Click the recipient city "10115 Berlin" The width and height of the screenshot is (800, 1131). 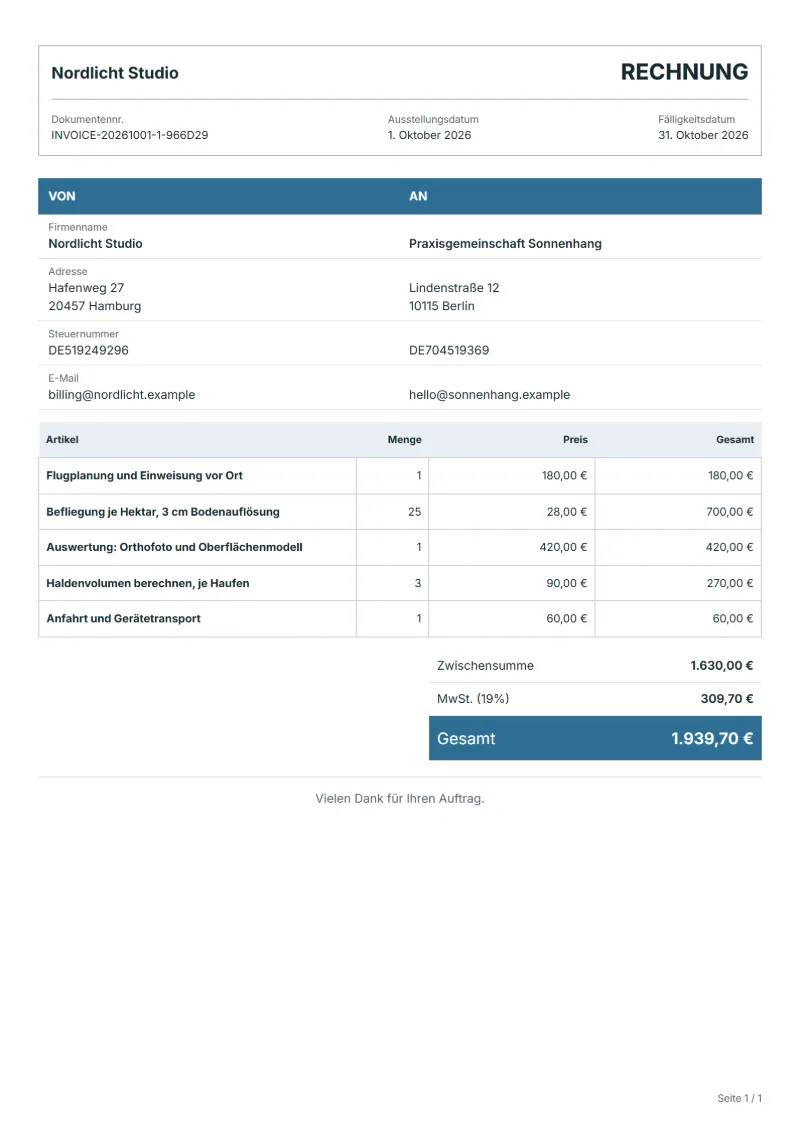(x=441, y=306)
